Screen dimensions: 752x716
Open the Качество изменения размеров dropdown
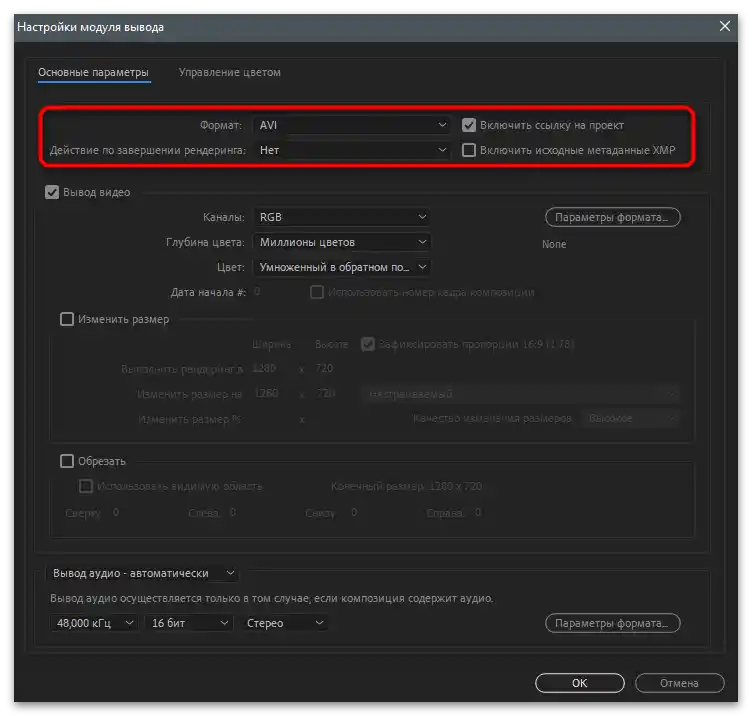(630, 419)
